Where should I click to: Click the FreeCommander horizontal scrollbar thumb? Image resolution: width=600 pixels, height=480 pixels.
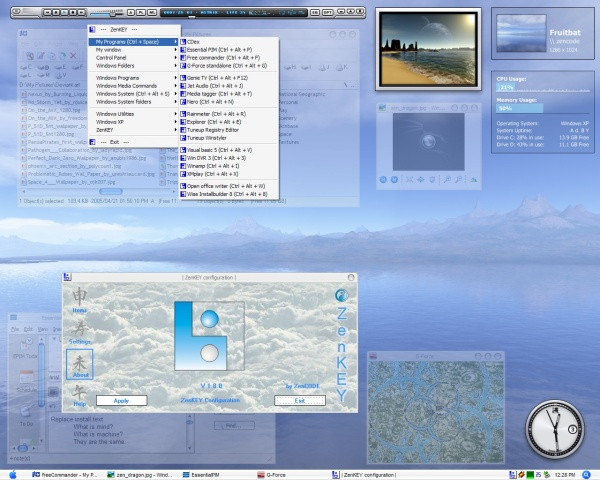(111, 191)
